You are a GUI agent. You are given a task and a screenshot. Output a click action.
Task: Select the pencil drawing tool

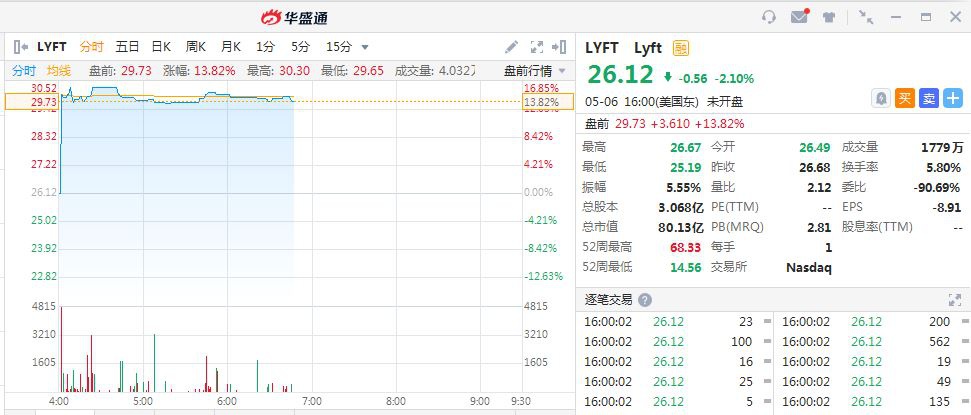(511, 46)
